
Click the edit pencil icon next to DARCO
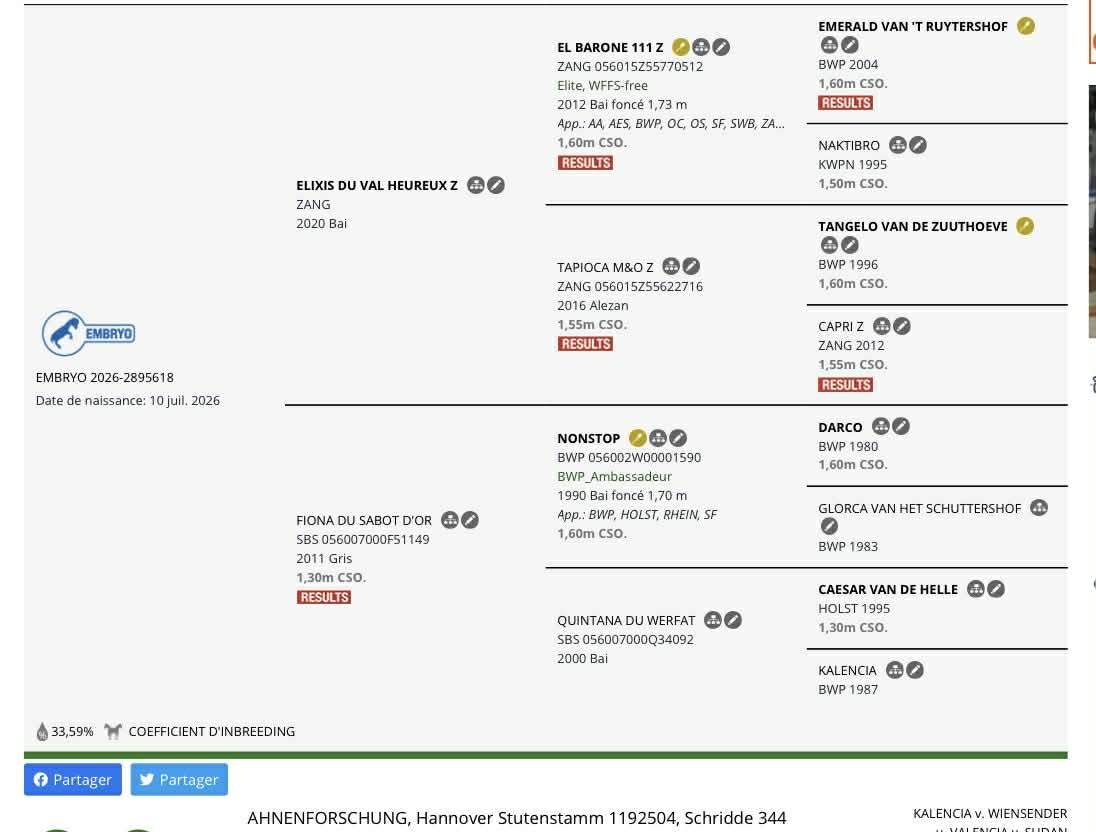coord(901,427)
